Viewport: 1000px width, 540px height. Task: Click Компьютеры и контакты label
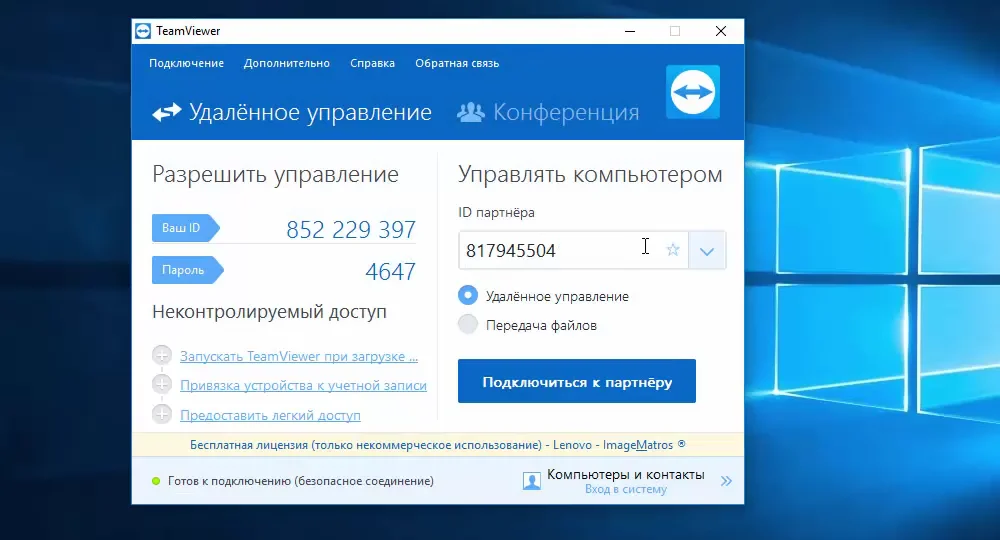pos(626,474)
